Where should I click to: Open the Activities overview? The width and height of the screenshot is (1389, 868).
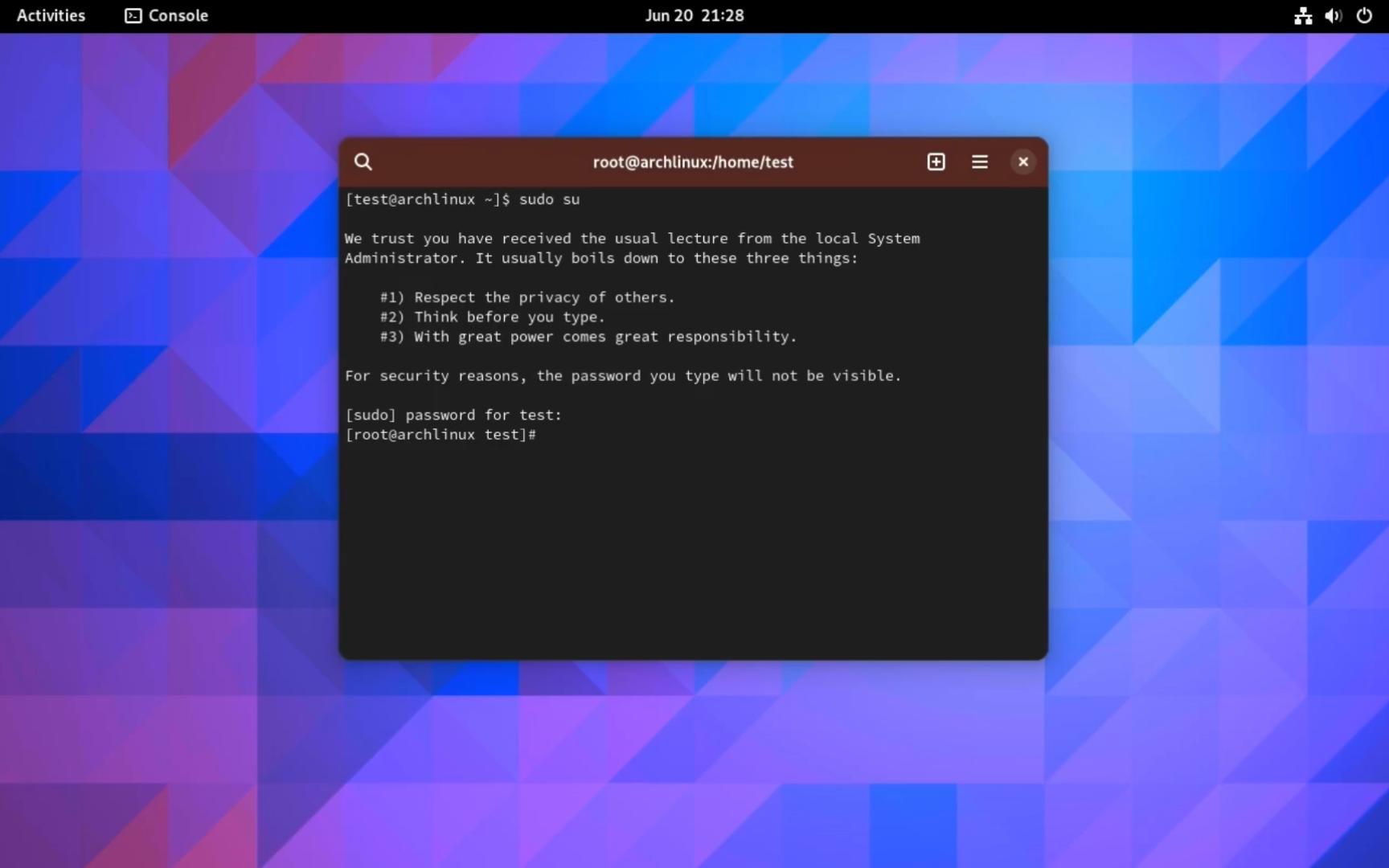[x=50, y=15]
